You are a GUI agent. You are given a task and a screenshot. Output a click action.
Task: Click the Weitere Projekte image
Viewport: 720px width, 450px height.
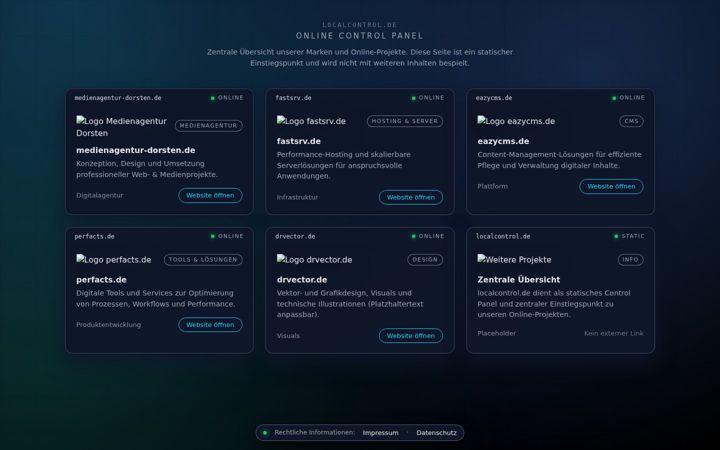tap(514, 259)
